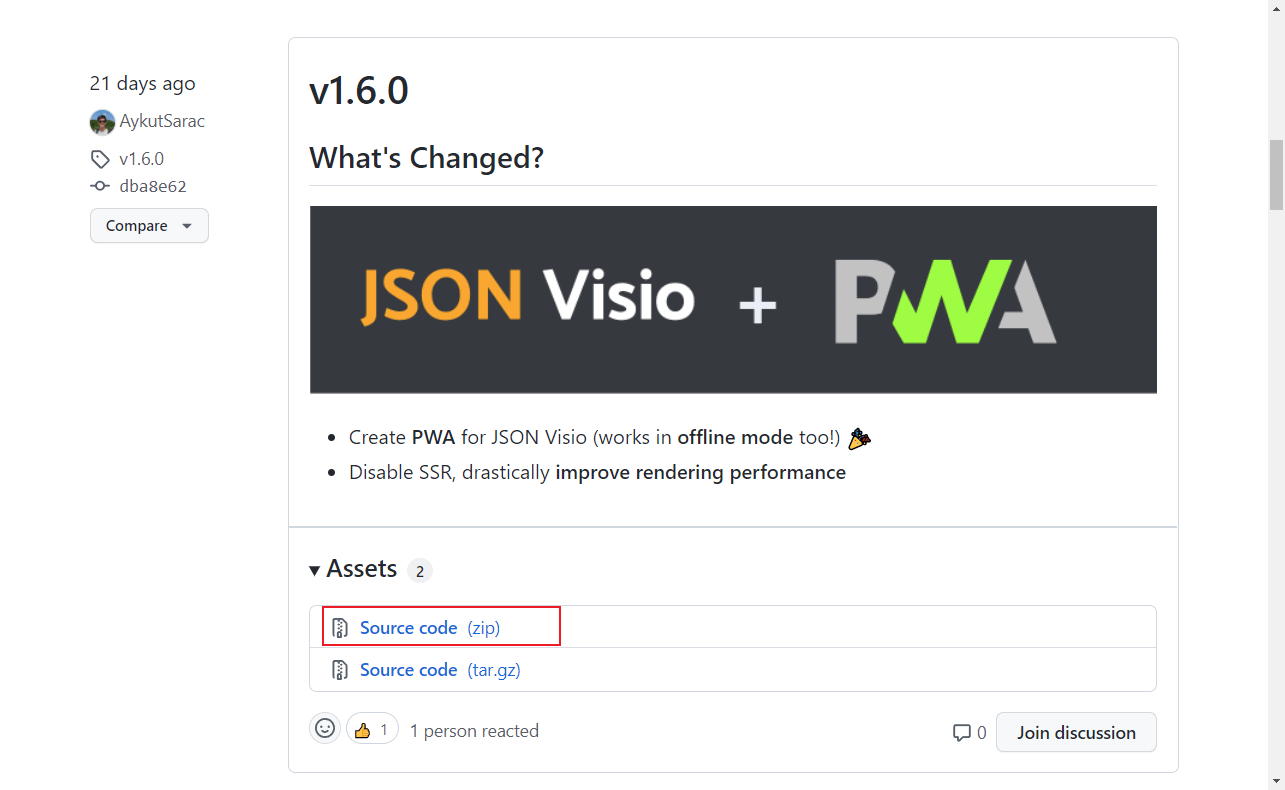Collapse the Assets section triangle

pyautogui.click(x=315, y=570)
